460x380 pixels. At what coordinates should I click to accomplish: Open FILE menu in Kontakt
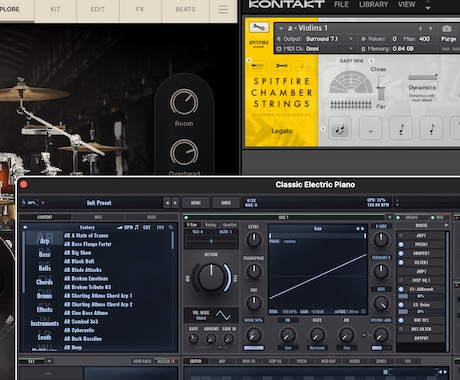click(x=342, y=5)
